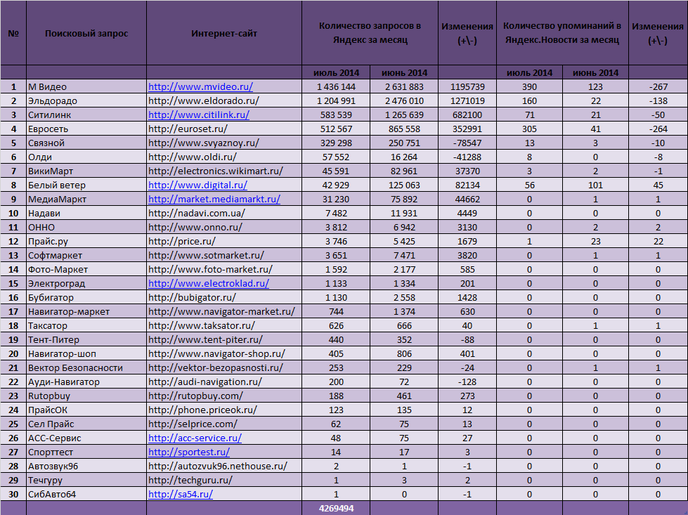This screenshot has height=515, width=688.
Task: Select the cell 'Прайс.ру'
Action: [86, 241]
